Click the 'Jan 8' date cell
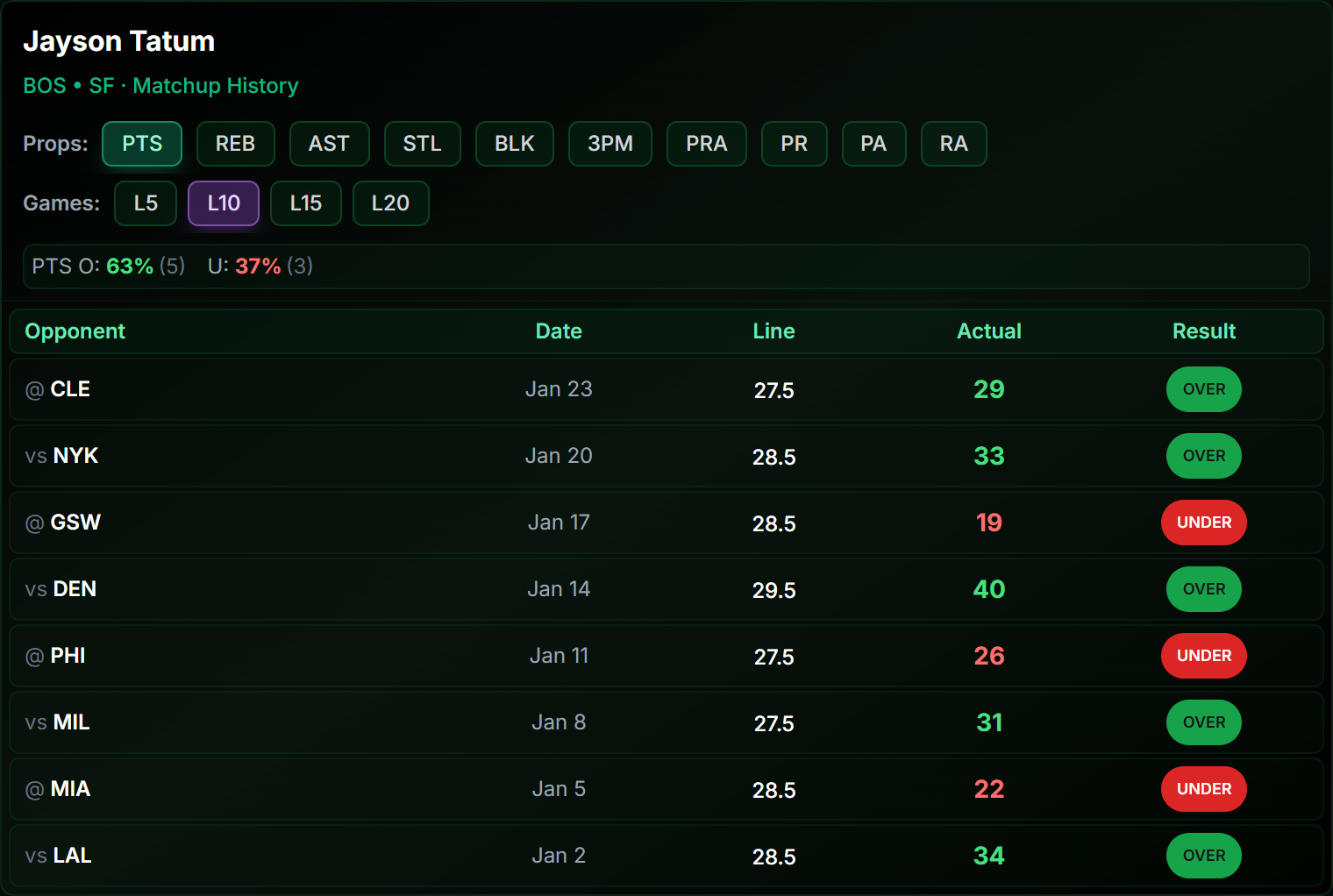This screenshot has height=896, width=1333. [559, 722]
